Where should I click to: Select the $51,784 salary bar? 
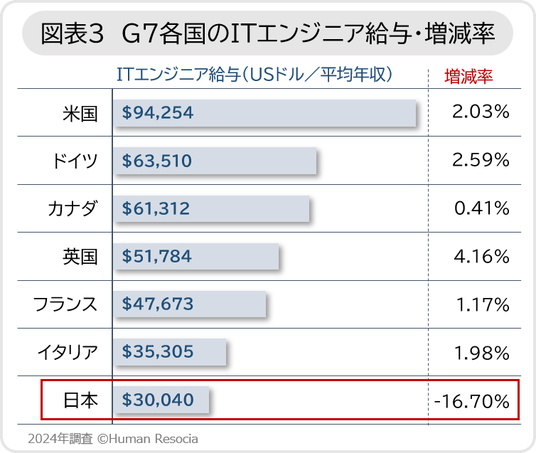coord(197,256)
